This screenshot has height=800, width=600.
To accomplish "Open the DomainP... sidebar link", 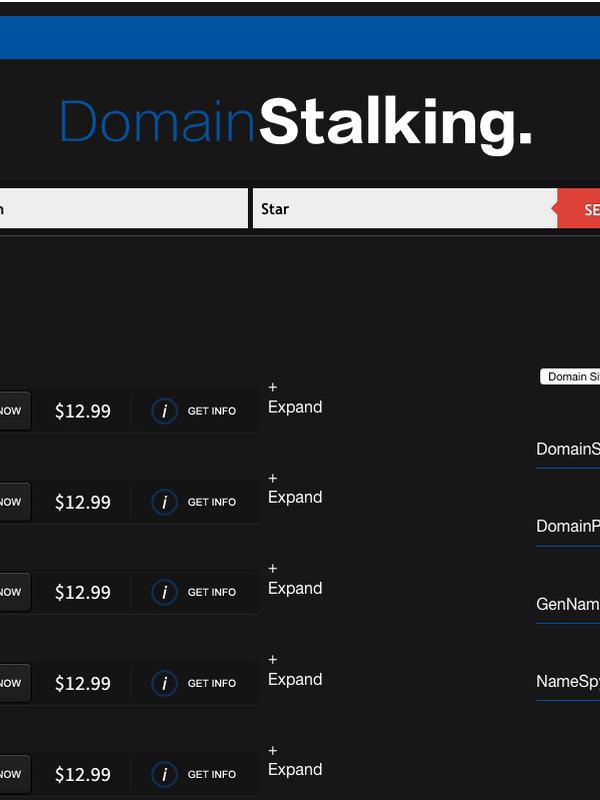I will point(568,527).
